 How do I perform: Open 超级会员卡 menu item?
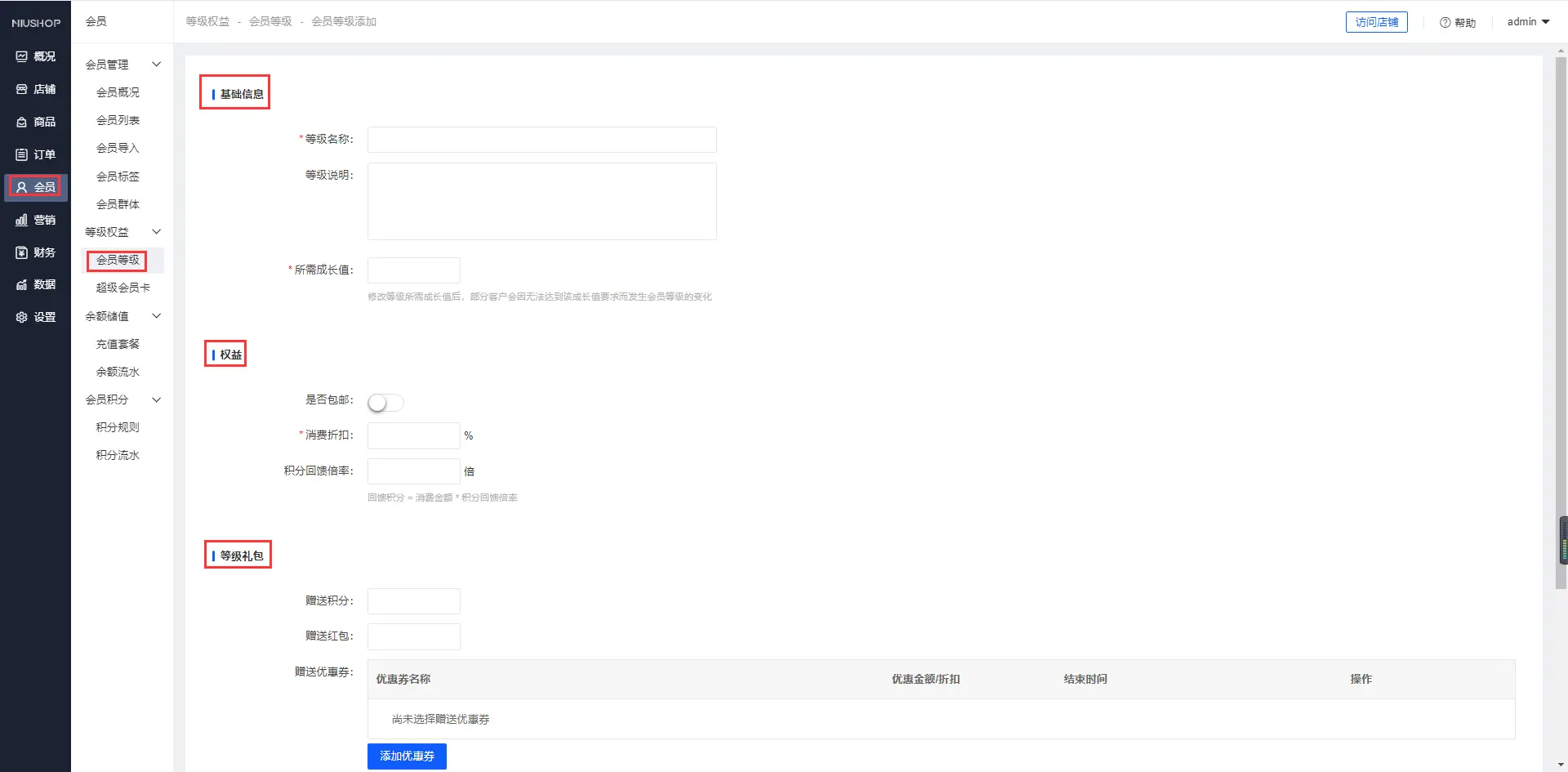coord(122,288)
